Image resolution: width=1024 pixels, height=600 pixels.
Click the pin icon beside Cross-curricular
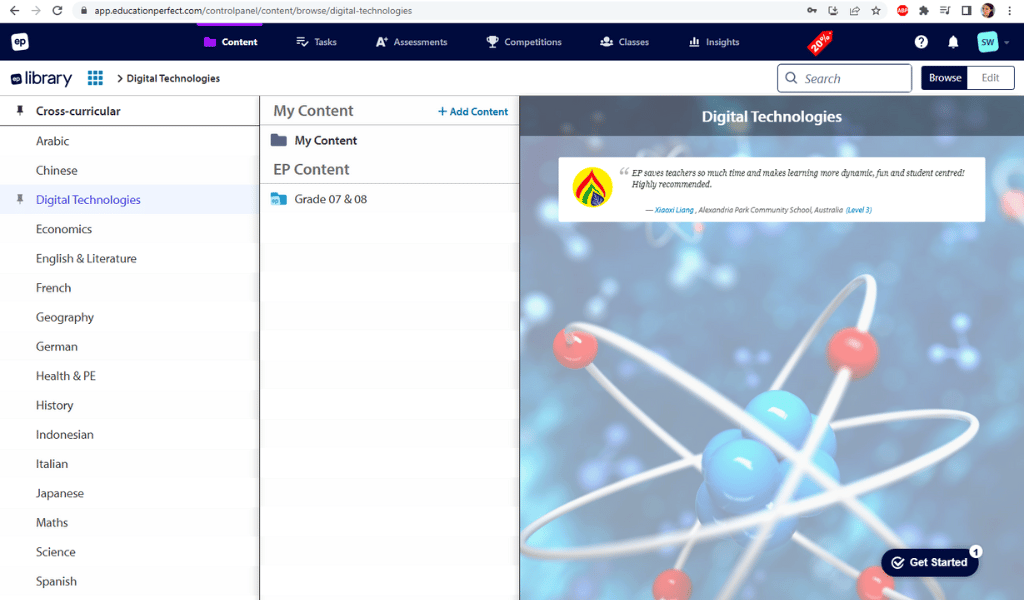[20, 111]
